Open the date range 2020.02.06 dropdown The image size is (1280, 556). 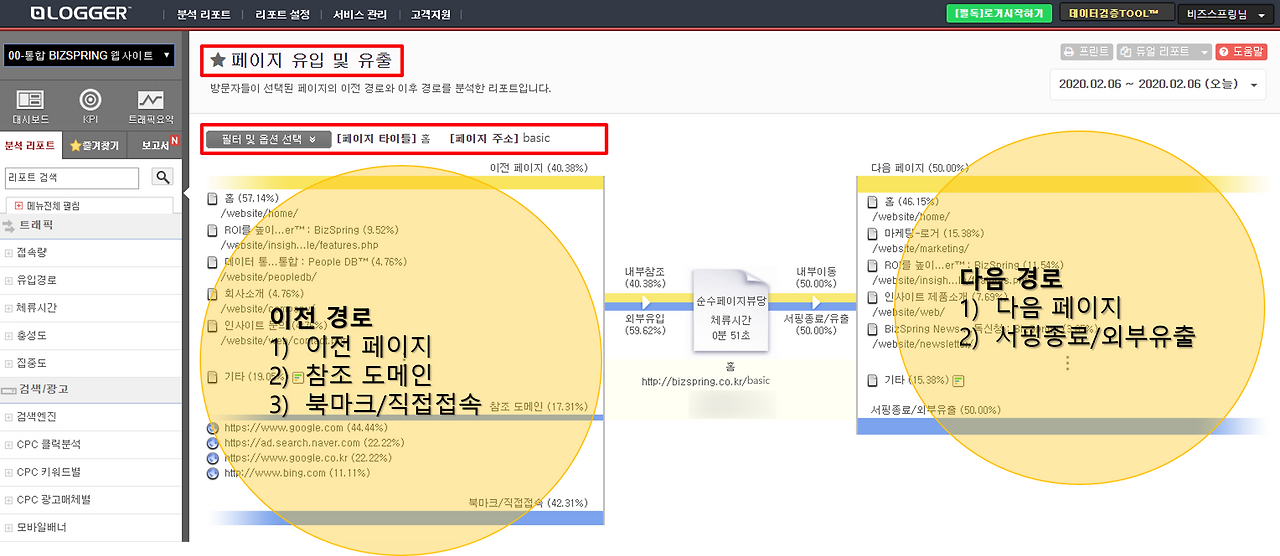(x=1159, y=85)
